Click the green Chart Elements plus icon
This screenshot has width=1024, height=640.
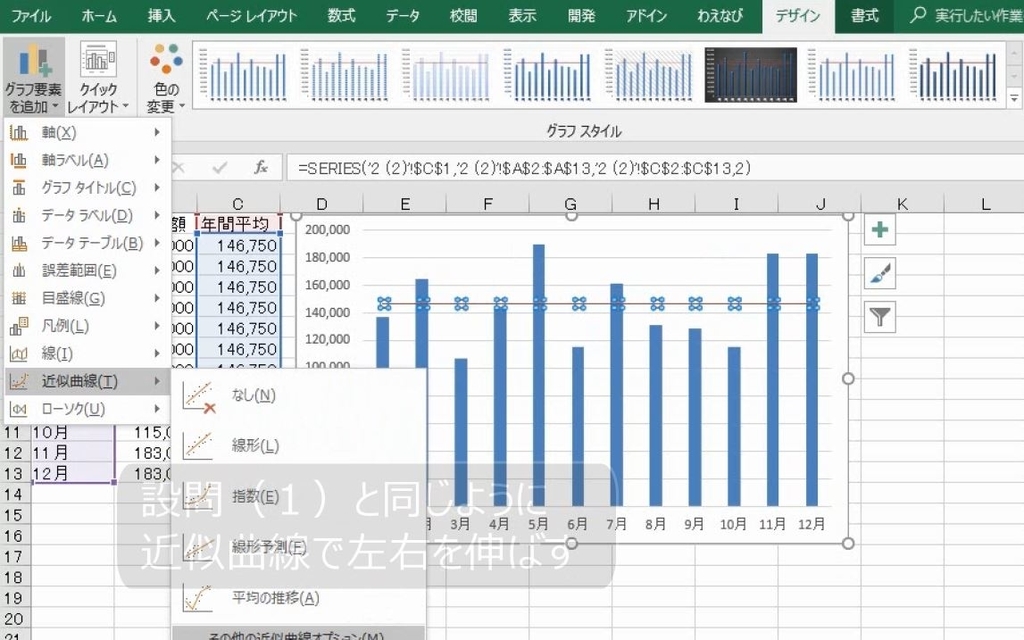click(x=878, y=230)
